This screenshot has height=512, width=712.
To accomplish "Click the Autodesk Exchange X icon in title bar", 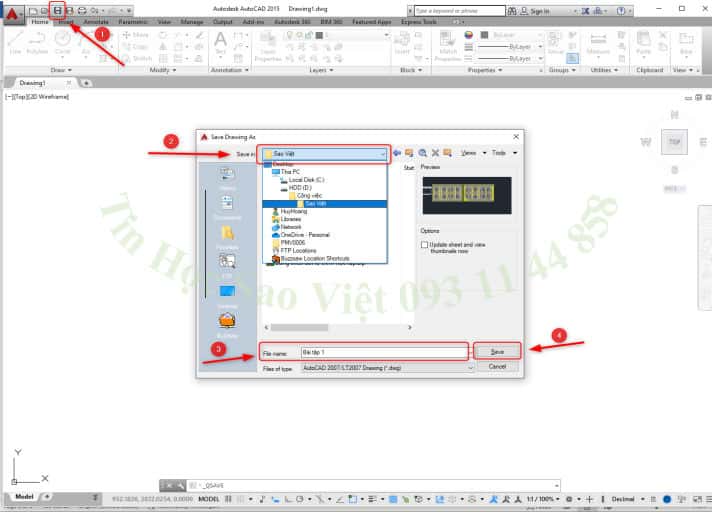I will click(585, 11).
